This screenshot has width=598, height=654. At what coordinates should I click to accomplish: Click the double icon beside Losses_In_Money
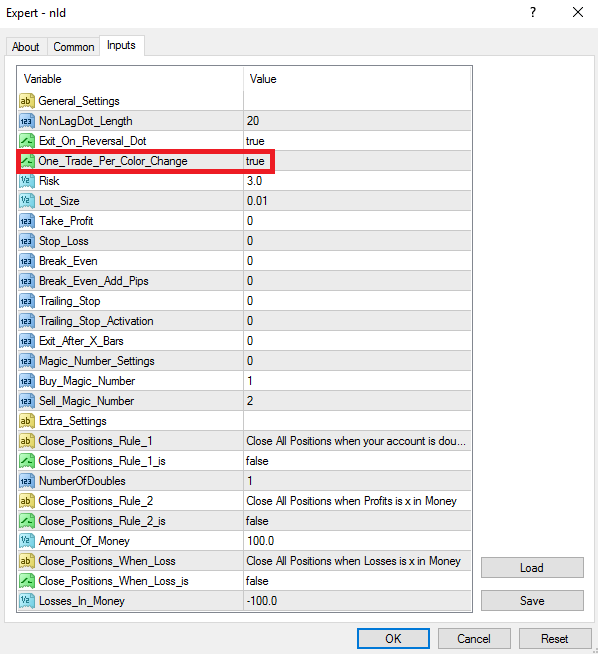point(27,601)
